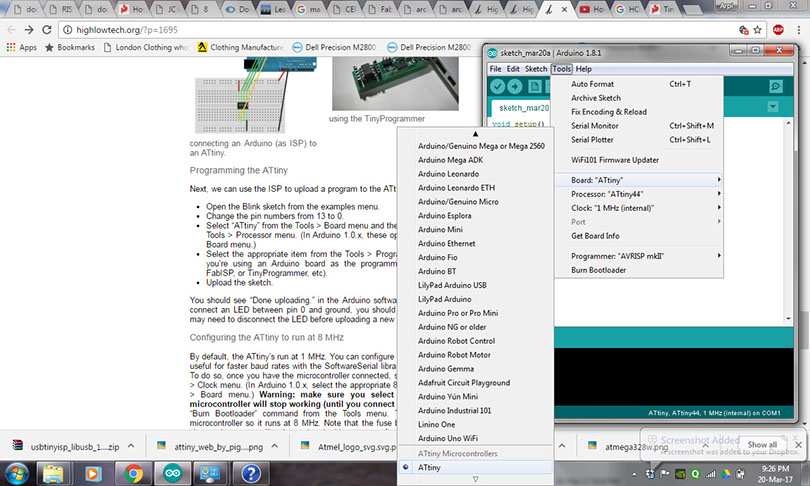
Task: Open London Clothing bookmark
Action: [x=145, y=48]
